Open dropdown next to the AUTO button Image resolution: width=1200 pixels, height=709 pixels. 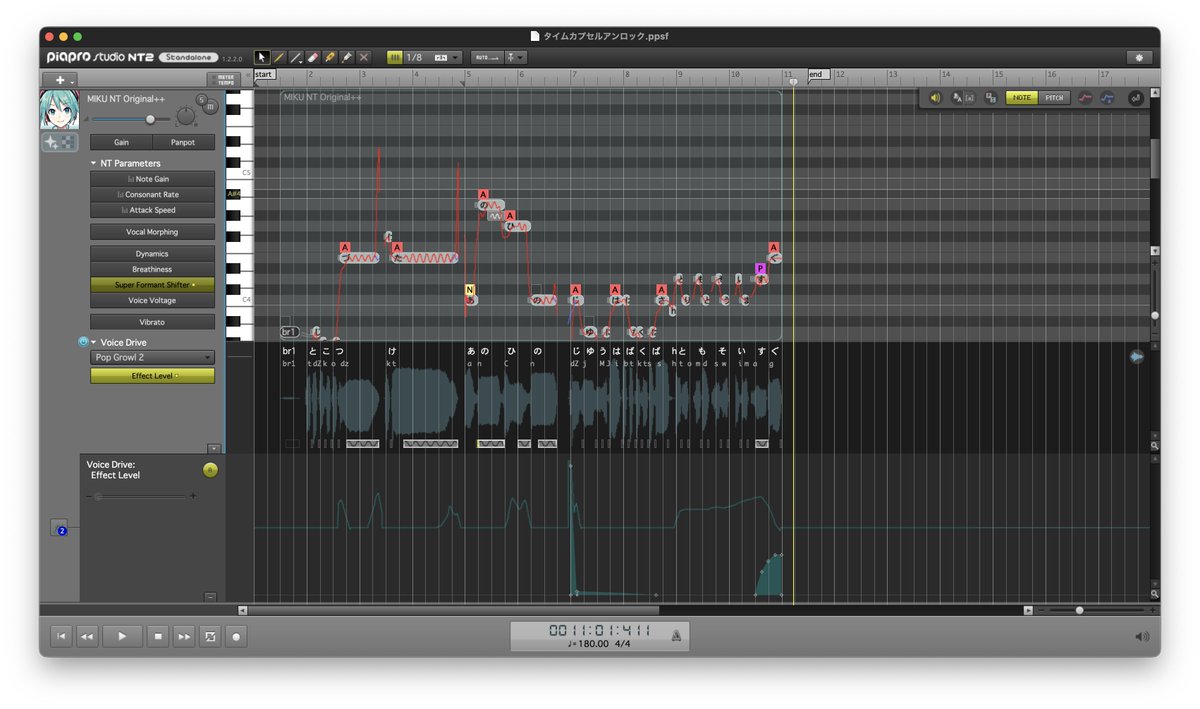pyautogui.click(x=515, y=58)
